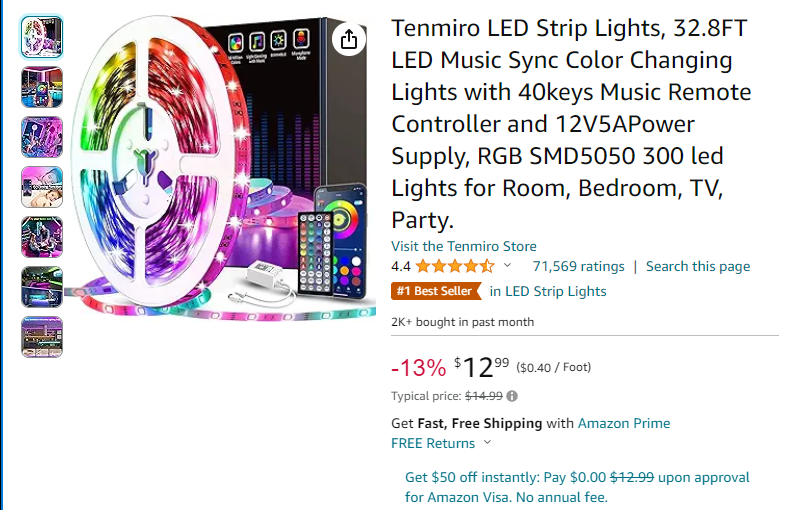Click the share icon on product image
The image size is (801, 510).
[348, 39]
